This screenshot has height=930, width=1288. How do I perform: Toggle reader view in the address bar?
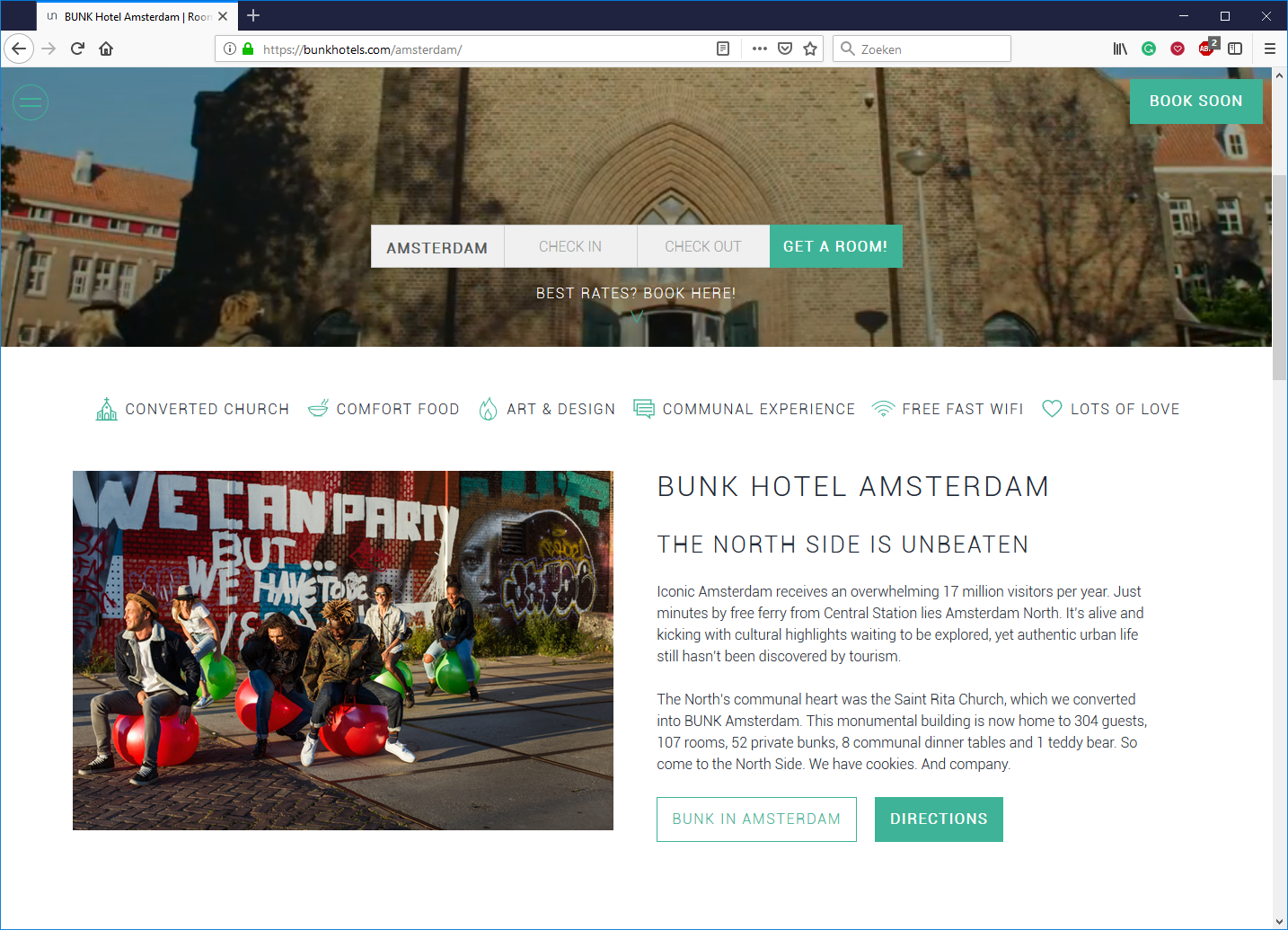723,49
